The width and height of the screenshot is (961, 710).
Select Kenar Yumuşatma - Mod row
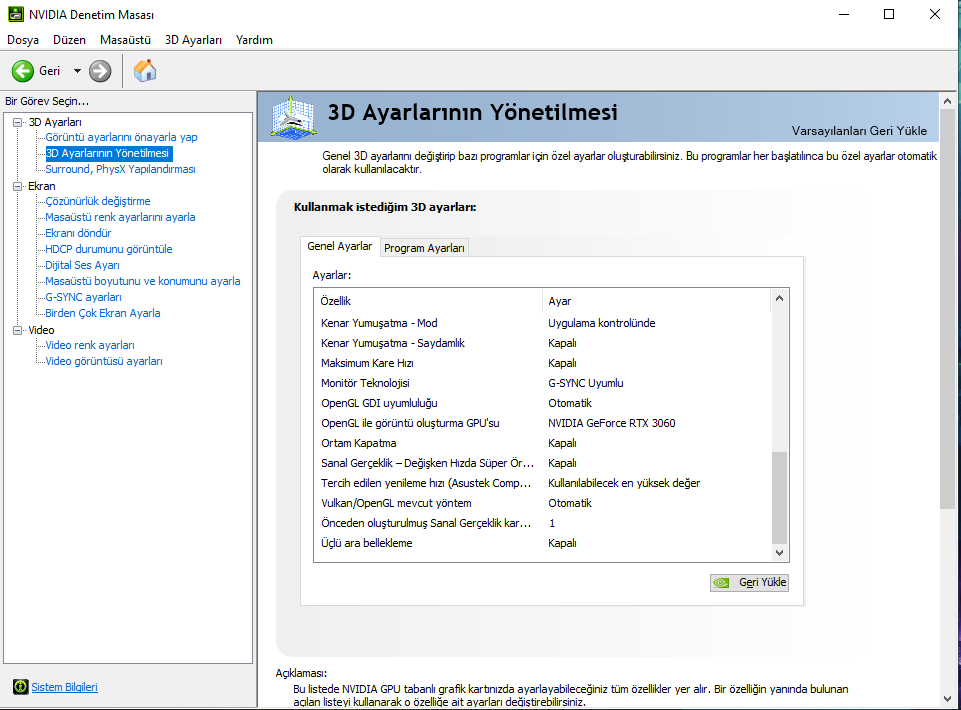coord(542,323)
